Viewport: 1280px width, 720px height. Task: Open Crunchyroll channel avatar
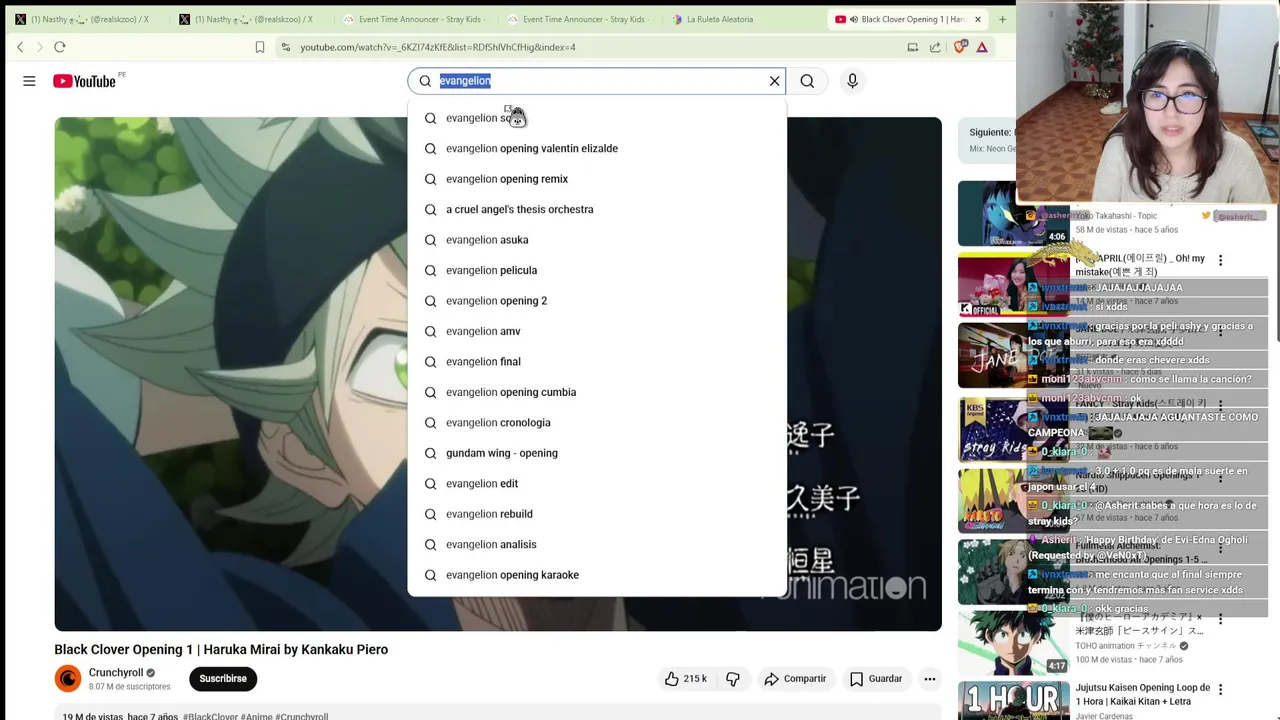tap(68, 679)
